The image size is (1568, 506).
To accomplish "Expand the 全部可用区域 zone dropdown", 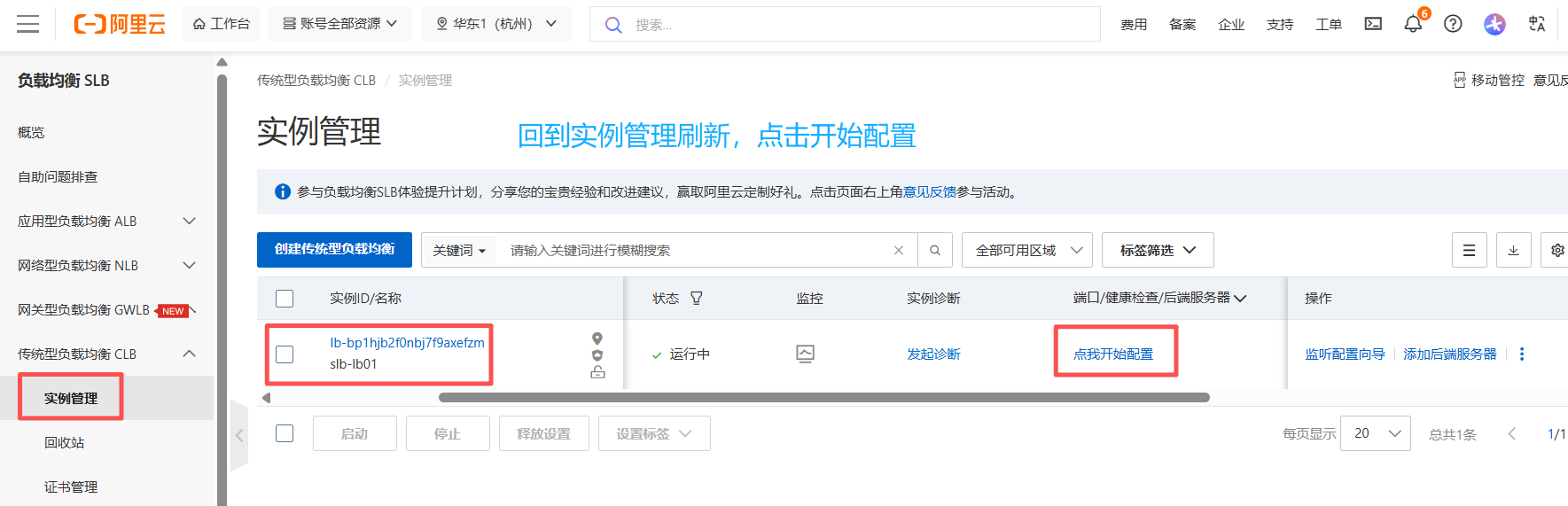I will tap(1027, 250).
